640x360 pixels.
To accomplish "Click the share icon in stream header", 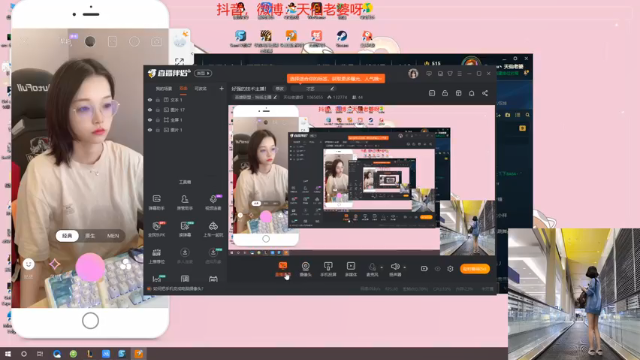I will tap(485, 93).
